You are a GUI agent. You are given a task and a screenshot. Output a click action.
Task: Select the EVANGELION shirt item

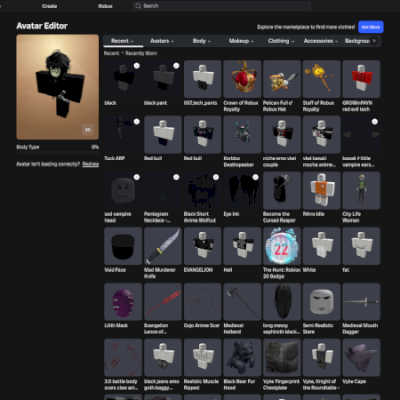203,246
